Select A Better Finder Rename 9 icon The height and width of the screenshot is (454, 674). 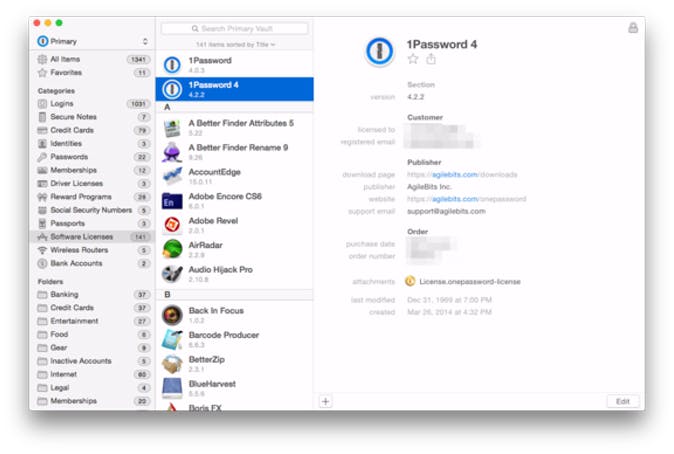(172, 152)
